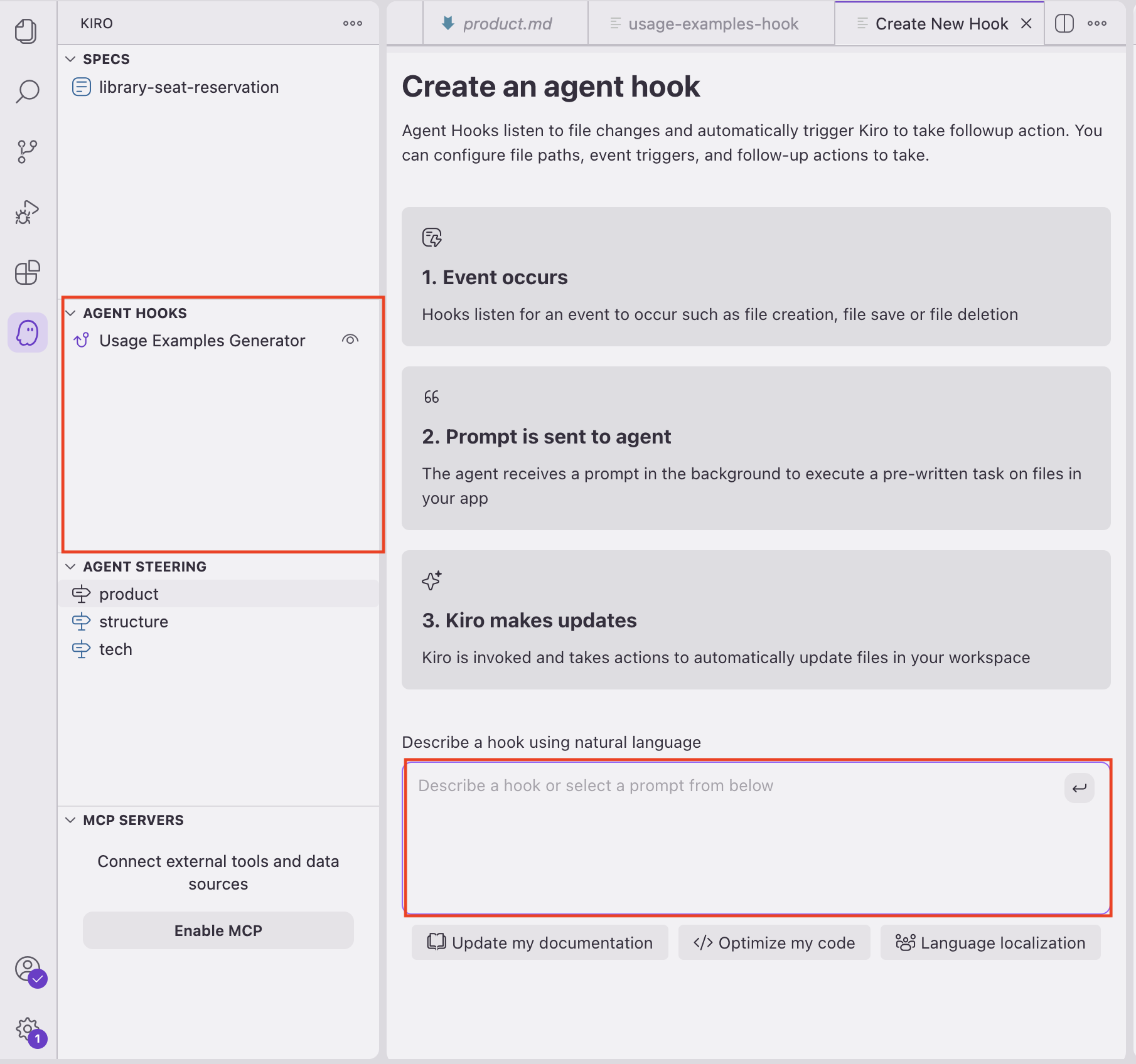Image resolution: width=1136 pixels, height=1064 pixels.
Task: Open the library-seat-reservation spec
Action: tap(218, 87)
